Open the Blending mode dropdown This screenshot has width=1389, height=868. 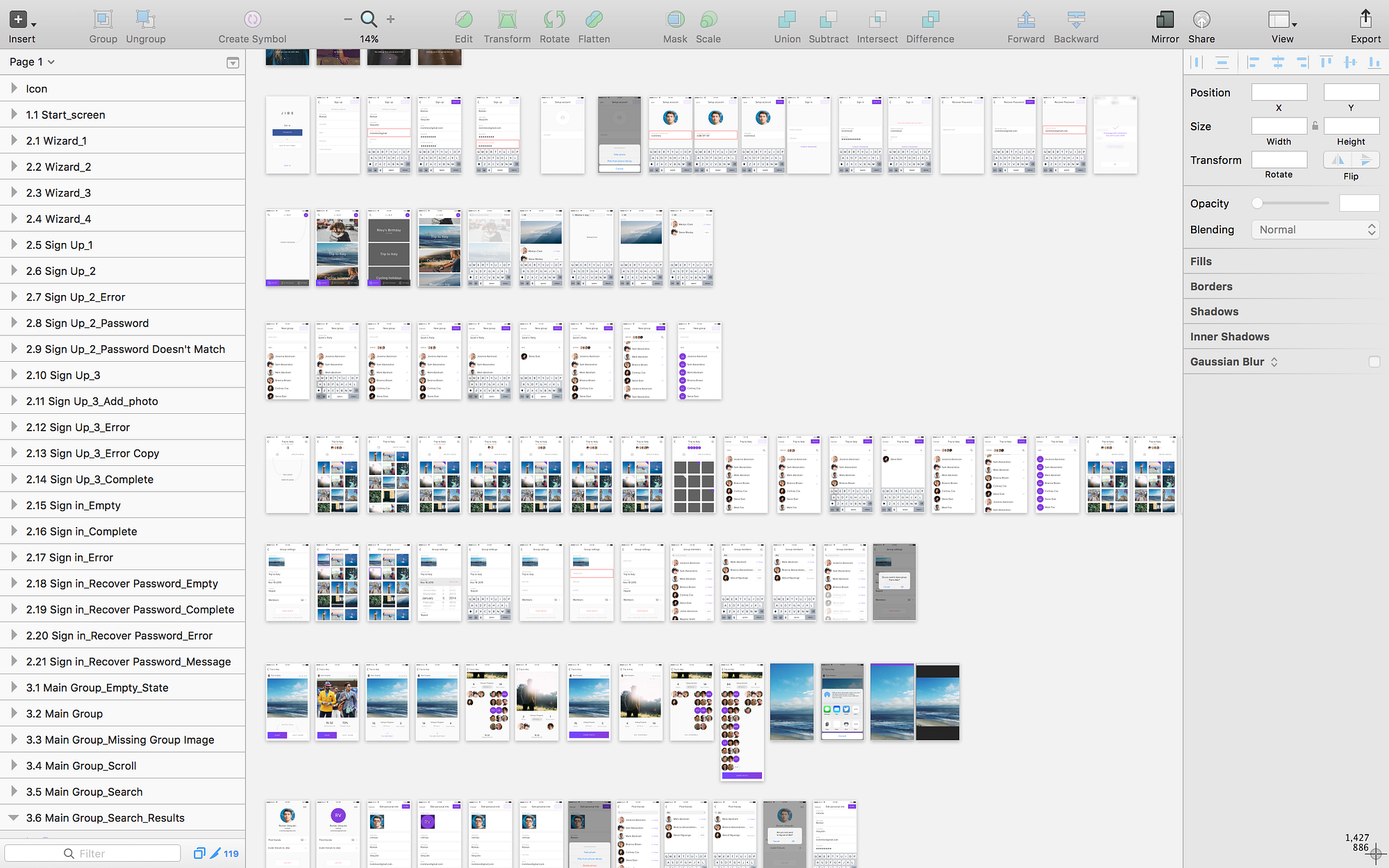(1315, 230)
